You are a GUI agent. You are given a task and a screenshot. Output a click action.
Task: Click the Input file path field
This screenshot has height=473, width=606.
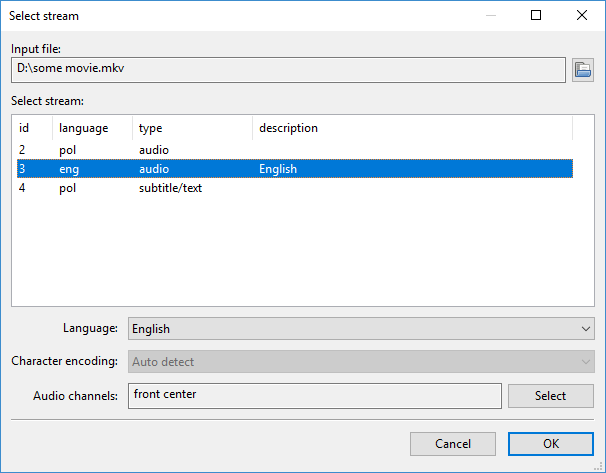click(288, 70)
